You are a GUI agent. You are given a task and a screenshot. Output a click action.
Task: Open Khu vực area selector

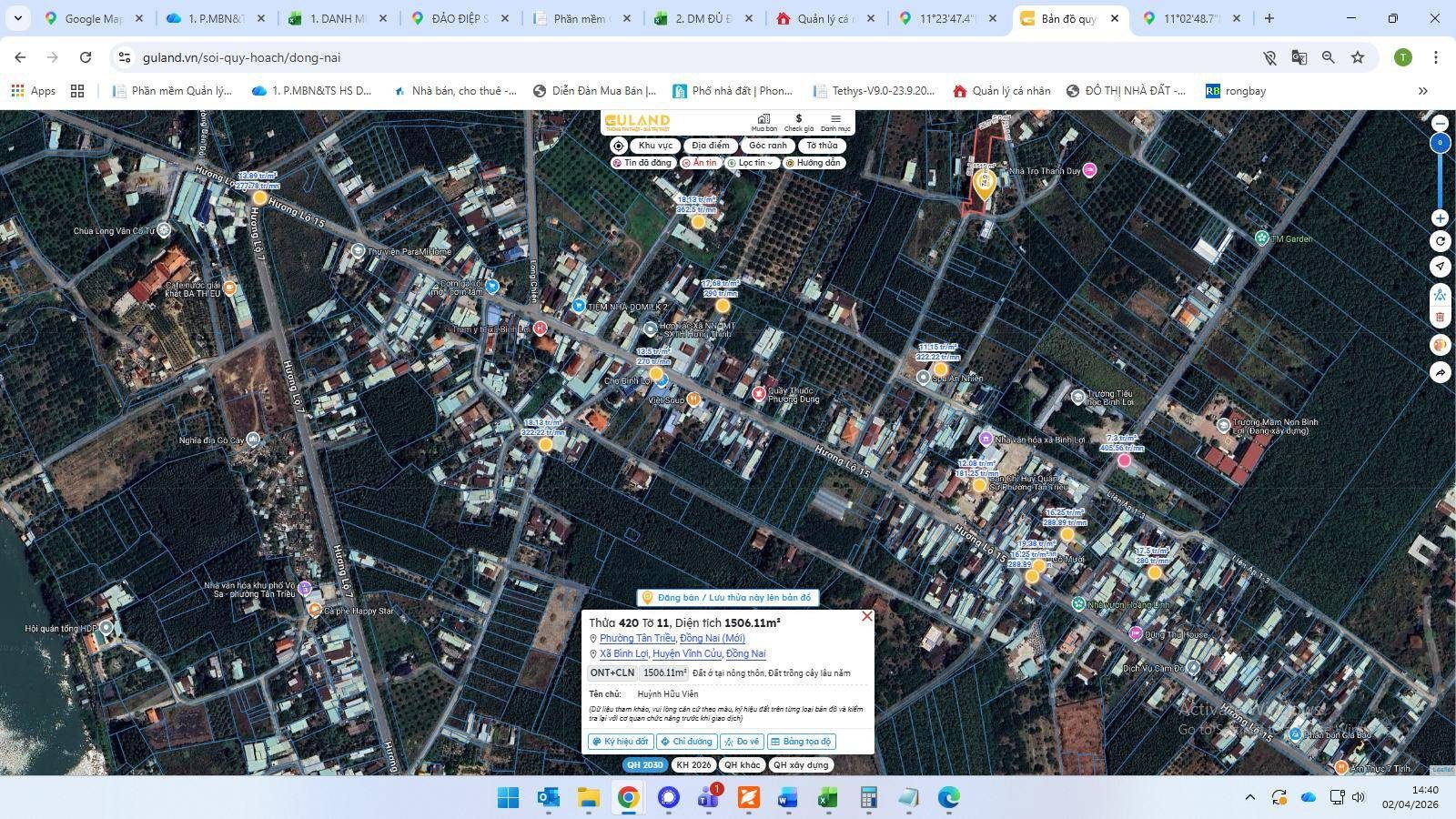coord(655,146)
